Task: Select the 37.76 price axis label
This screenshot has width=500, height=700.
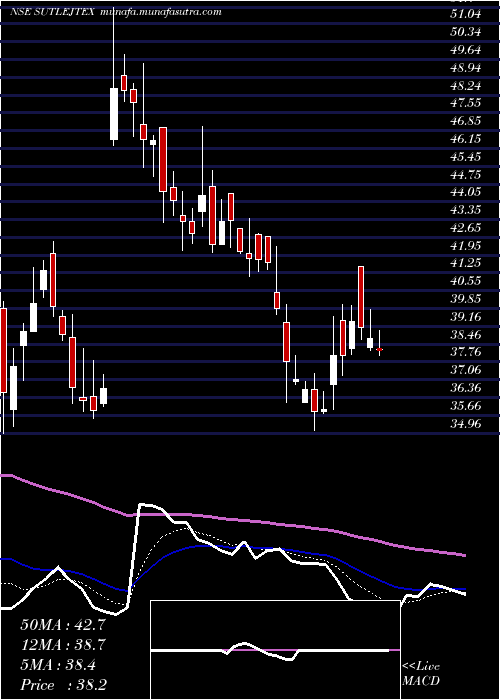Action: click(x=466, y=352)
